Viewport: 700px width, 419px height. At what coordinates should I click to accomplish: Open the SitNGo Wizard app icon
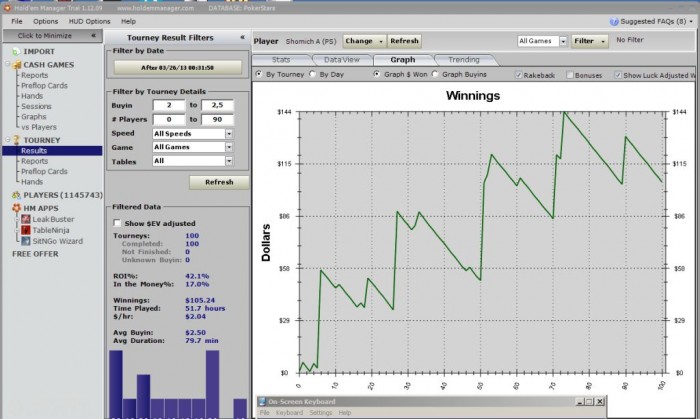click(26, 241)
